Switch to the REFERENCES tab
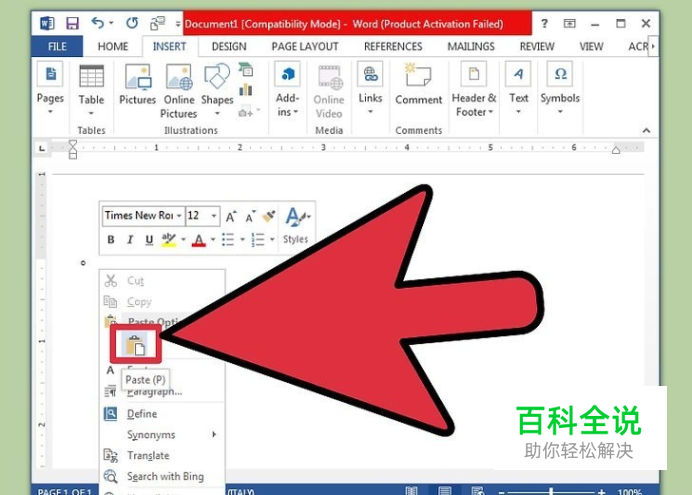Viewport: 692px width, 495px height. click(393, 46)
